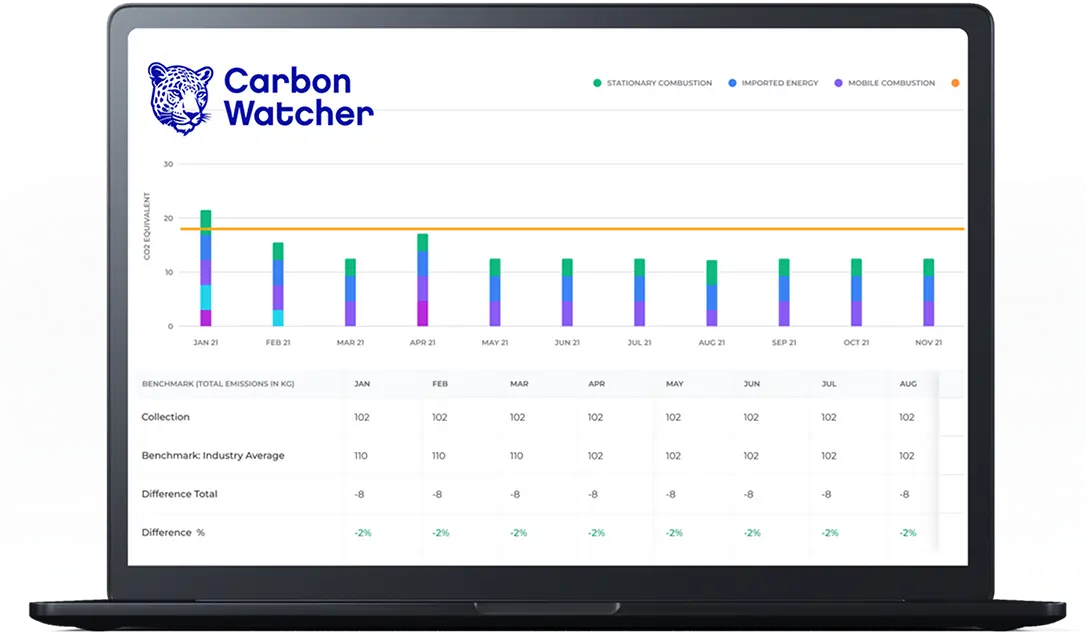Click the Benchmark: Industry Average row label
The image size is (1086, 633).
tap(212, 456)
